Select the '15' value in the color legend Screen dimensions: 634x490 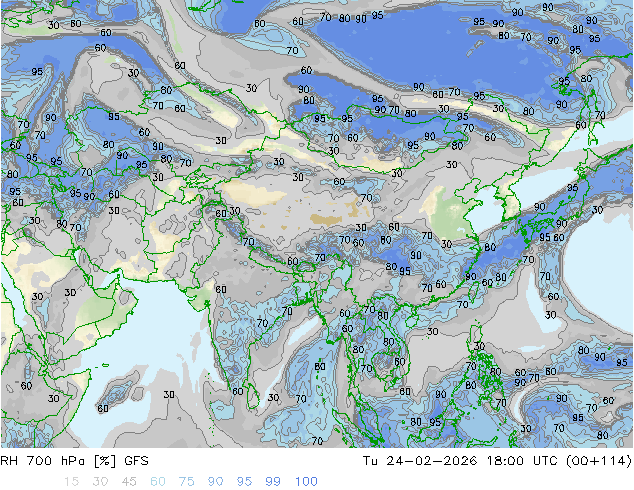[71, 482]
